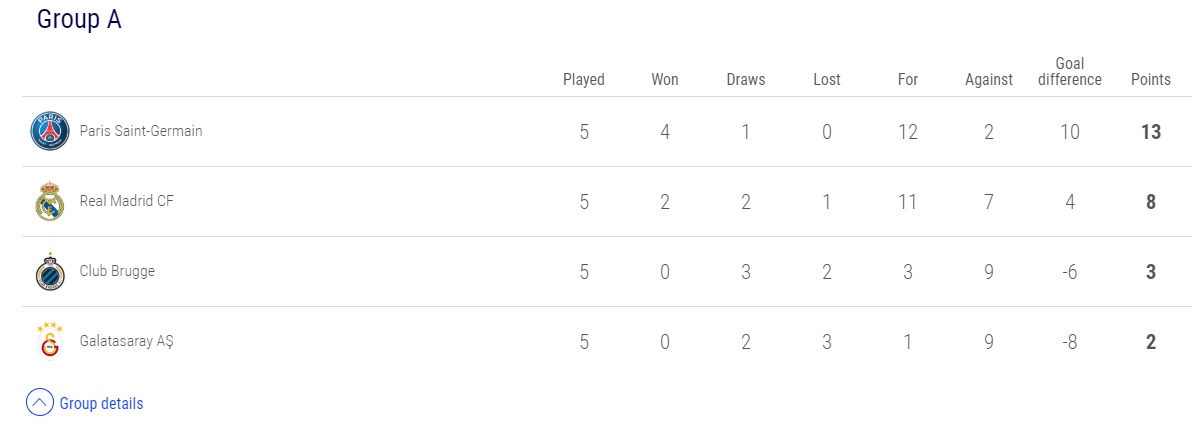The image size is (1204, 426).
Task: Click Paris Saint-Germain's 13 points value
Action: point(1151,131)
